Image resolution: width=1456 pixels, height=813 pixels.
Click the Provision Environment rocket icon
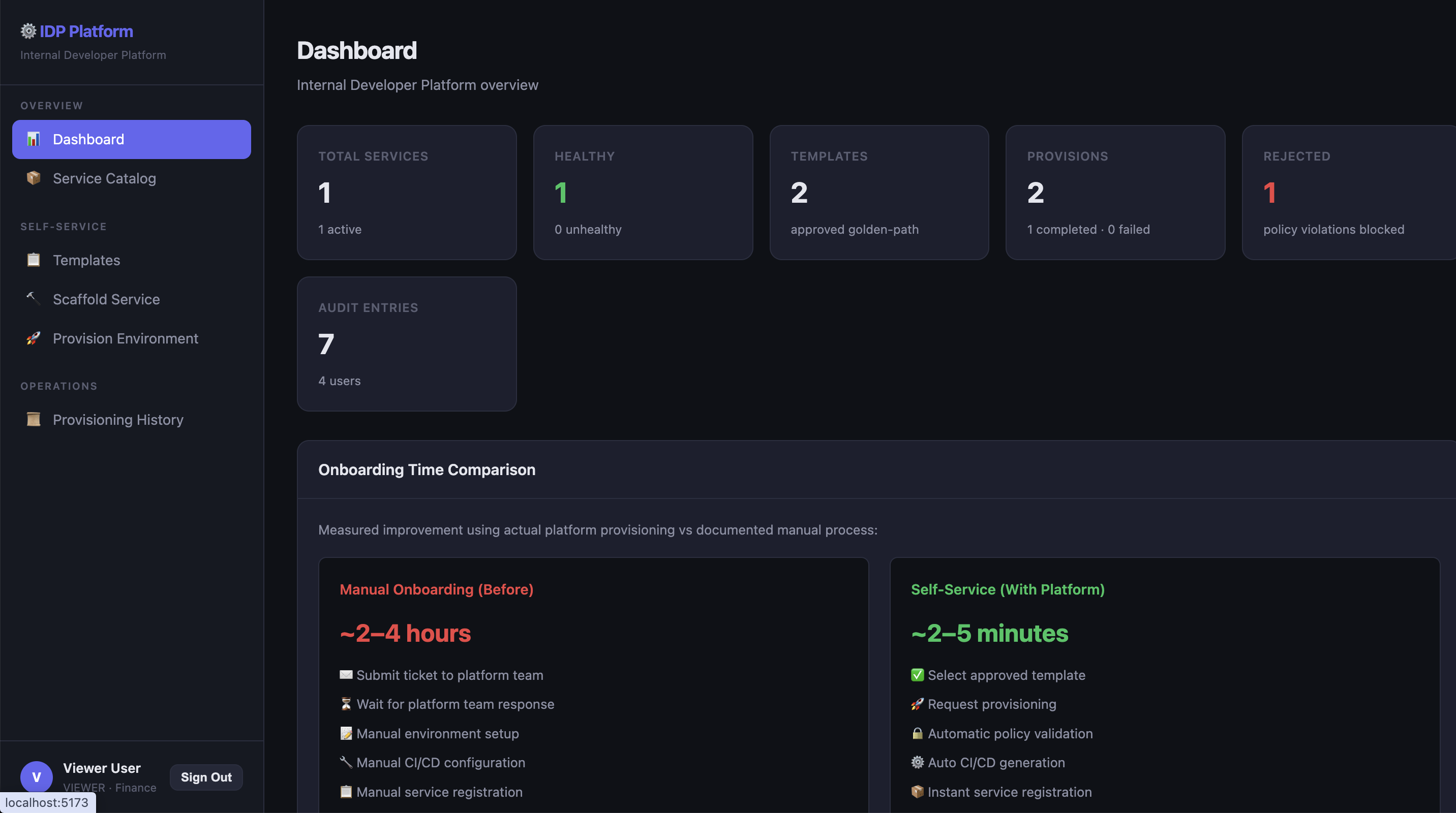(34, 338)
